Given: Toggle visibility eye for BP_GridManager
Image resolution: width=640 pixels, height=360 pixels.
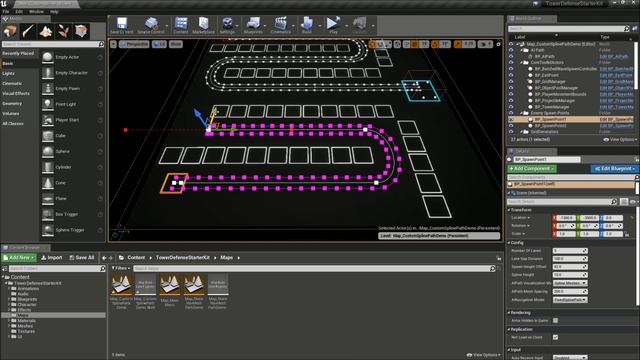Looking at the screenshot, I should (511, 82).
